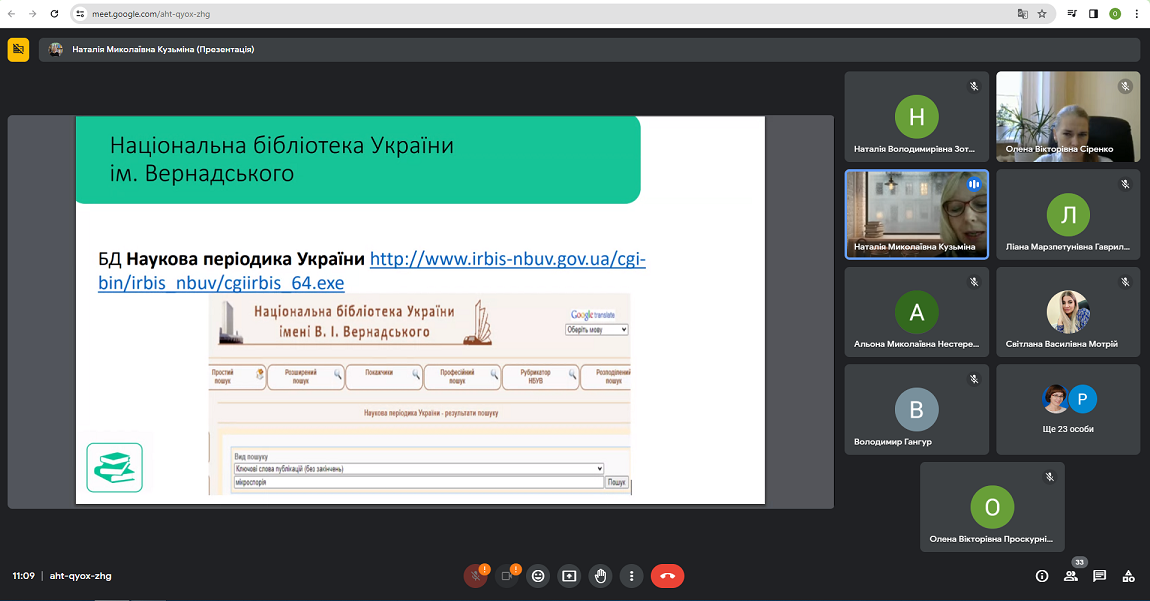Unmute the microphone in the call bar

[475, 576]
